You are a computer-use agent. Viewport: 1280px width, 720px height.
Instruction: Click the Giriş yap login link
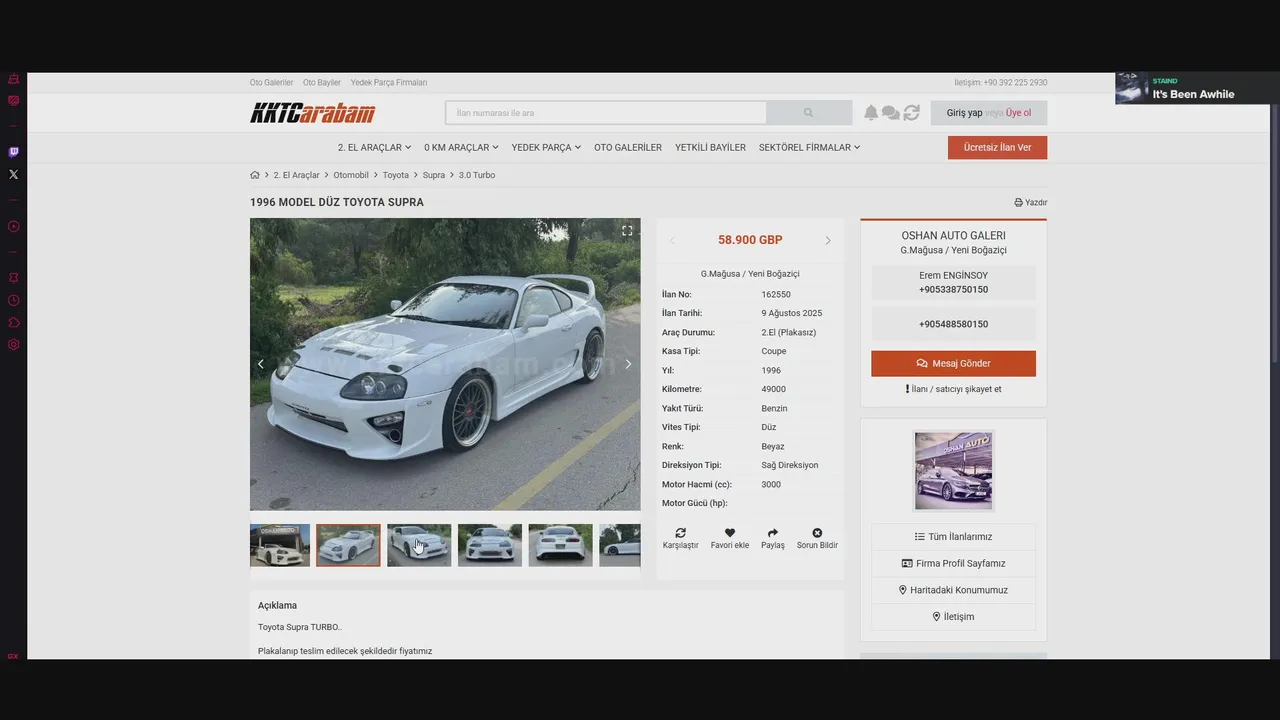point(964,113)
